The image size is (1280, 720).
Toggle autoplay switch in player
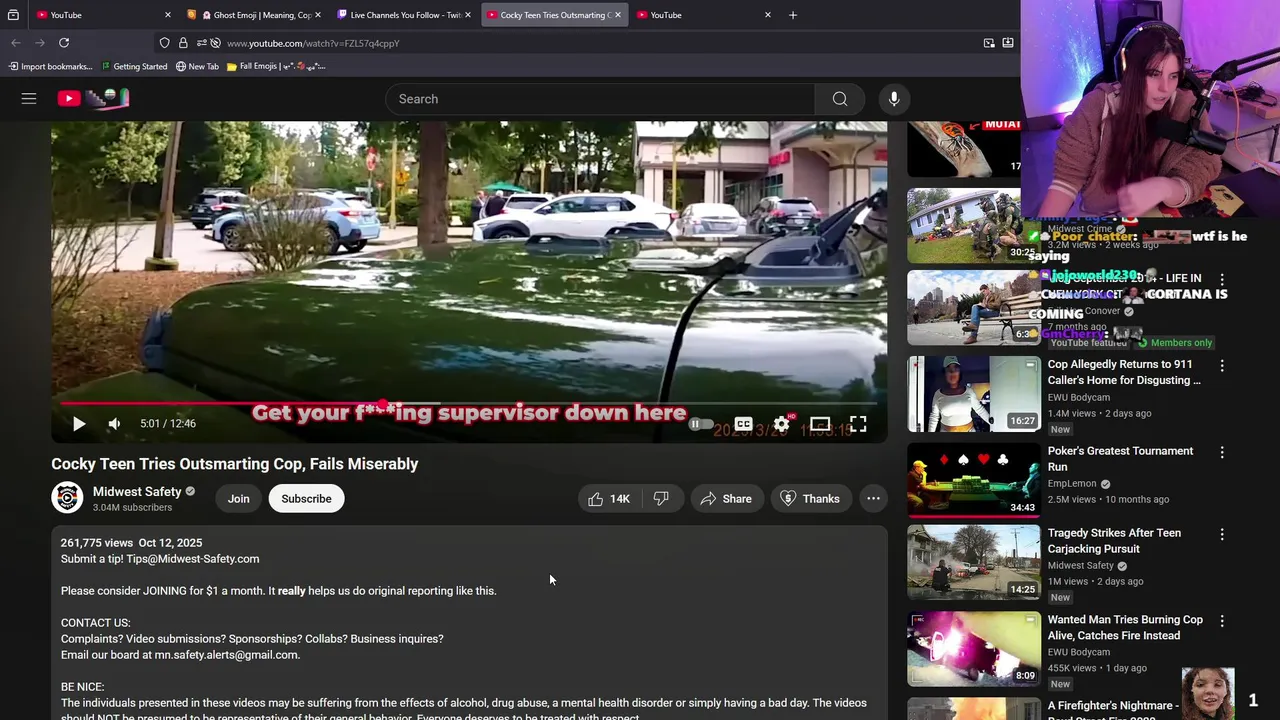pyautogui.click(x=701, y=424)
